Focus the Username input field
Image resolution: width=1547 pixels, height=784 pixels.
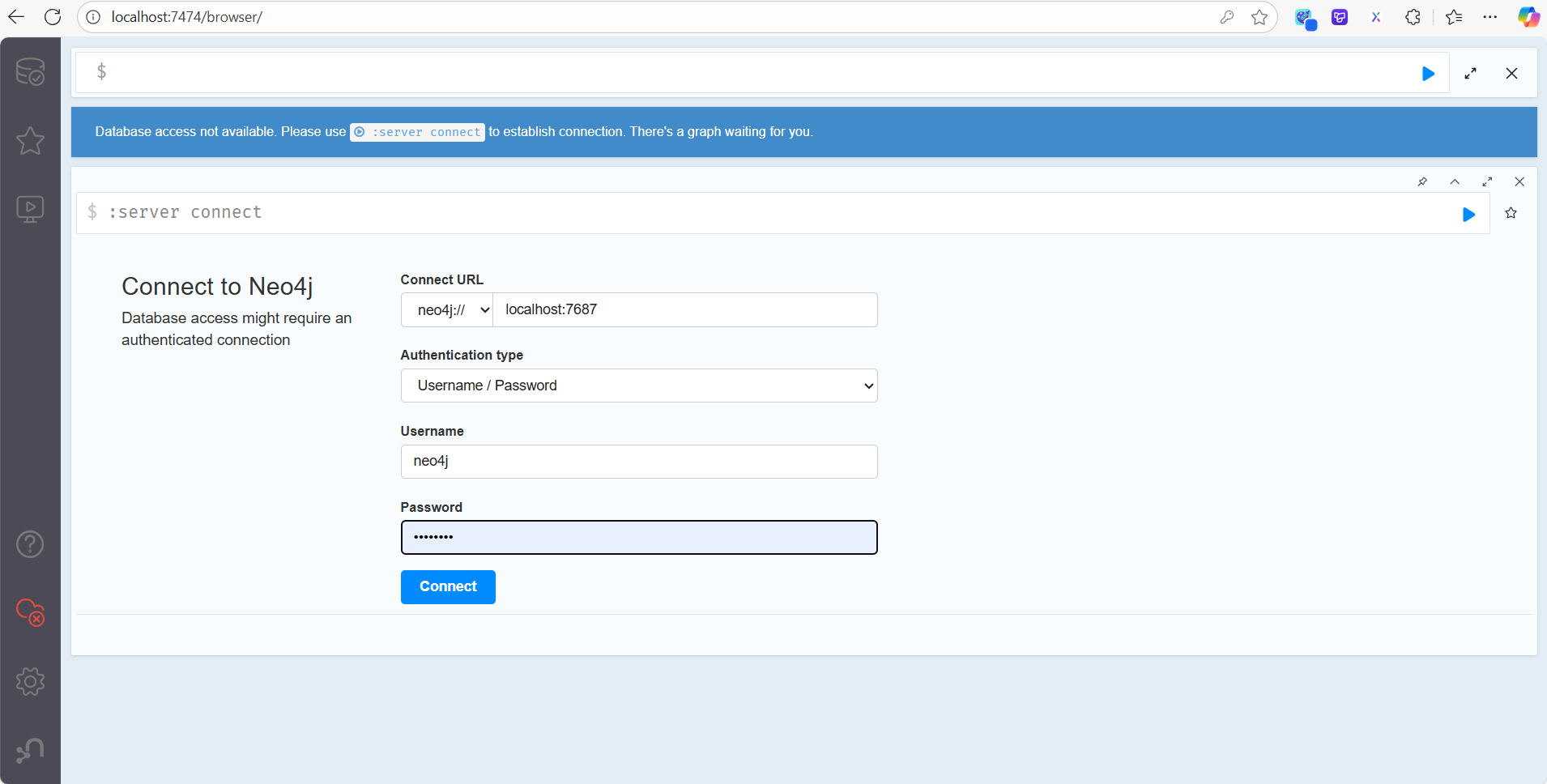(x=639, y=462)
